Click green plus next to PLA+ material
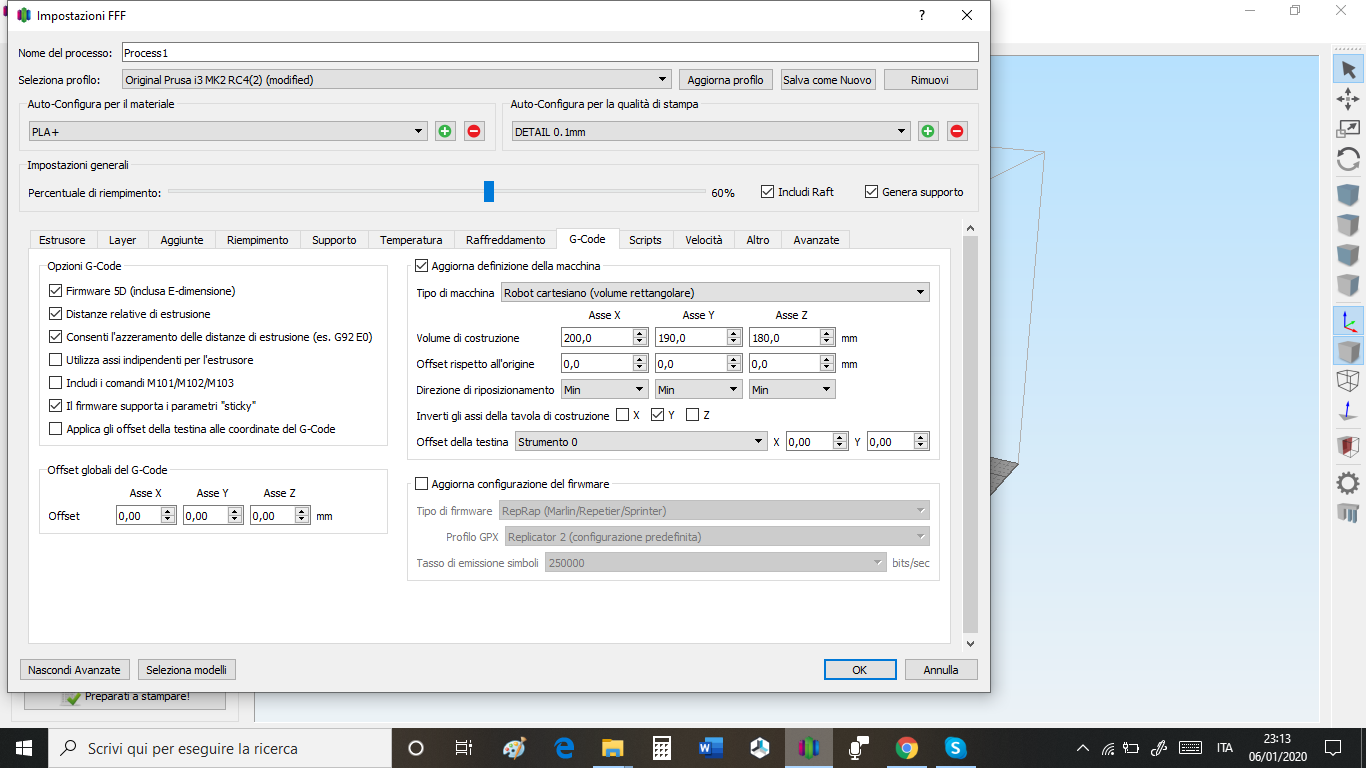The width and height of the screenshot is (1366, 768). pos(445,131)
